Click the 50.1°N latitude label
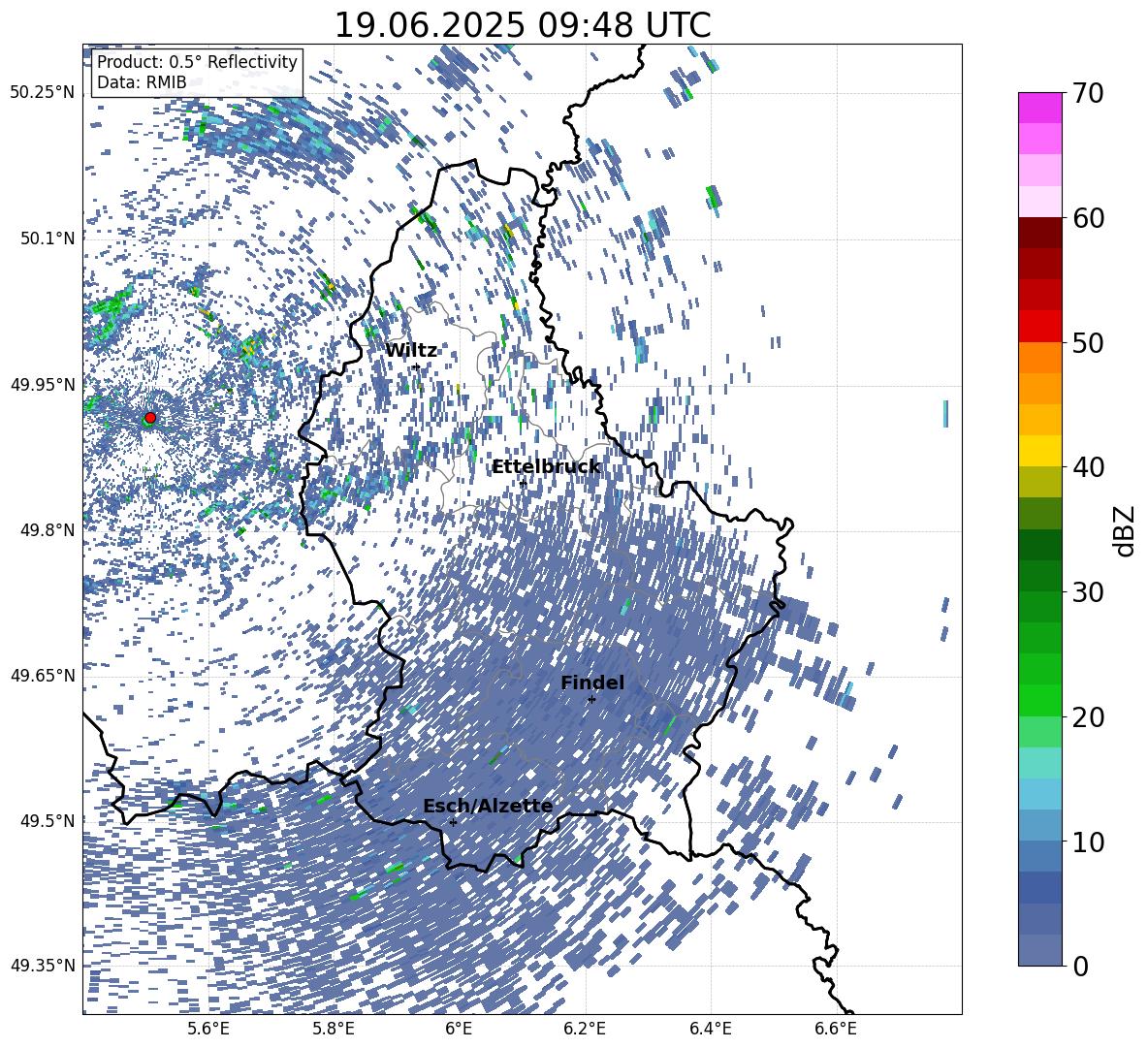Viewport: 1148px width, 1048px height. 48,238
